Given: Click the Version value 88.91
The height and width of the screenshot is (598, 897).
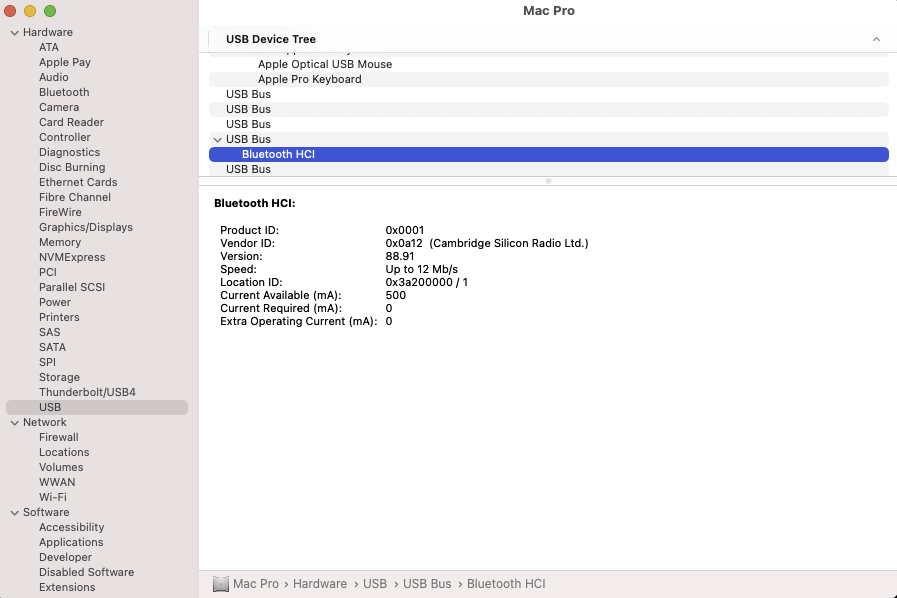Looking at the screenshot, I should tap(399, 256).
